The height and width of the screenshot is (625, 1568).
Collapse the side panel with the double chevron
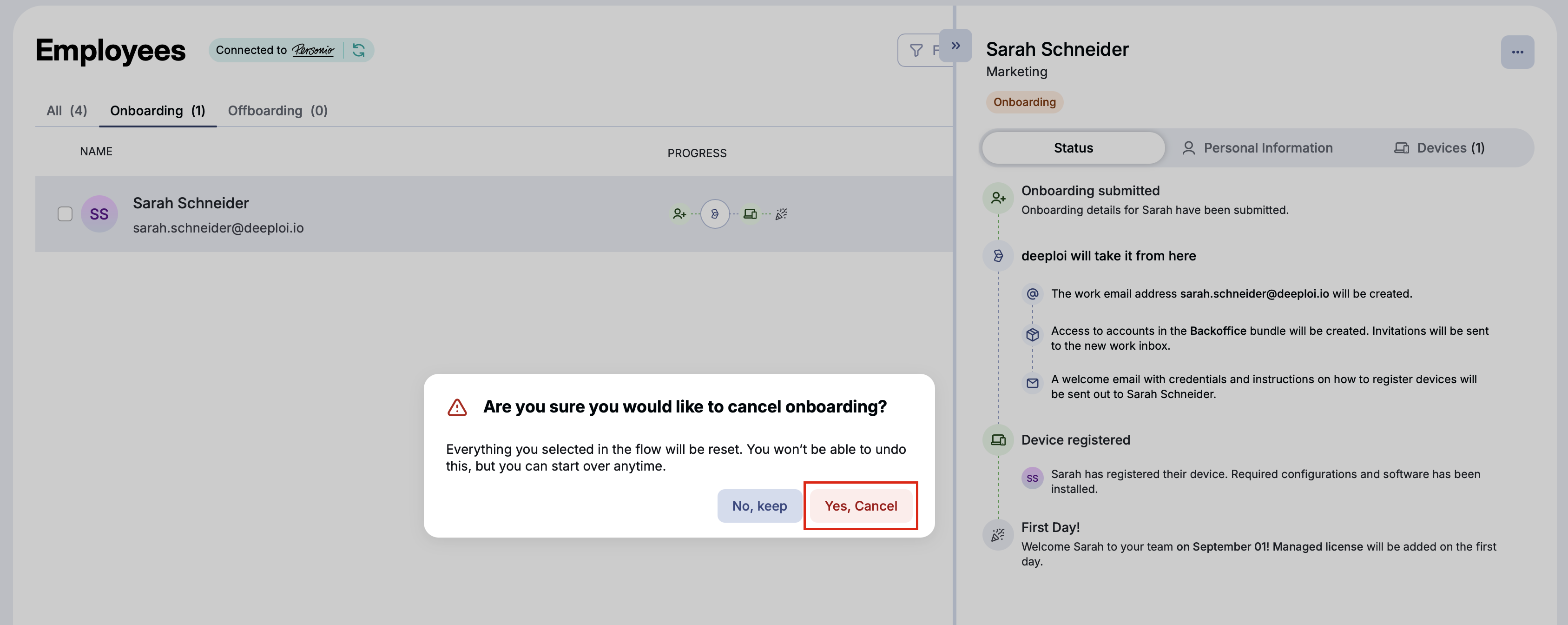point(955,46)
